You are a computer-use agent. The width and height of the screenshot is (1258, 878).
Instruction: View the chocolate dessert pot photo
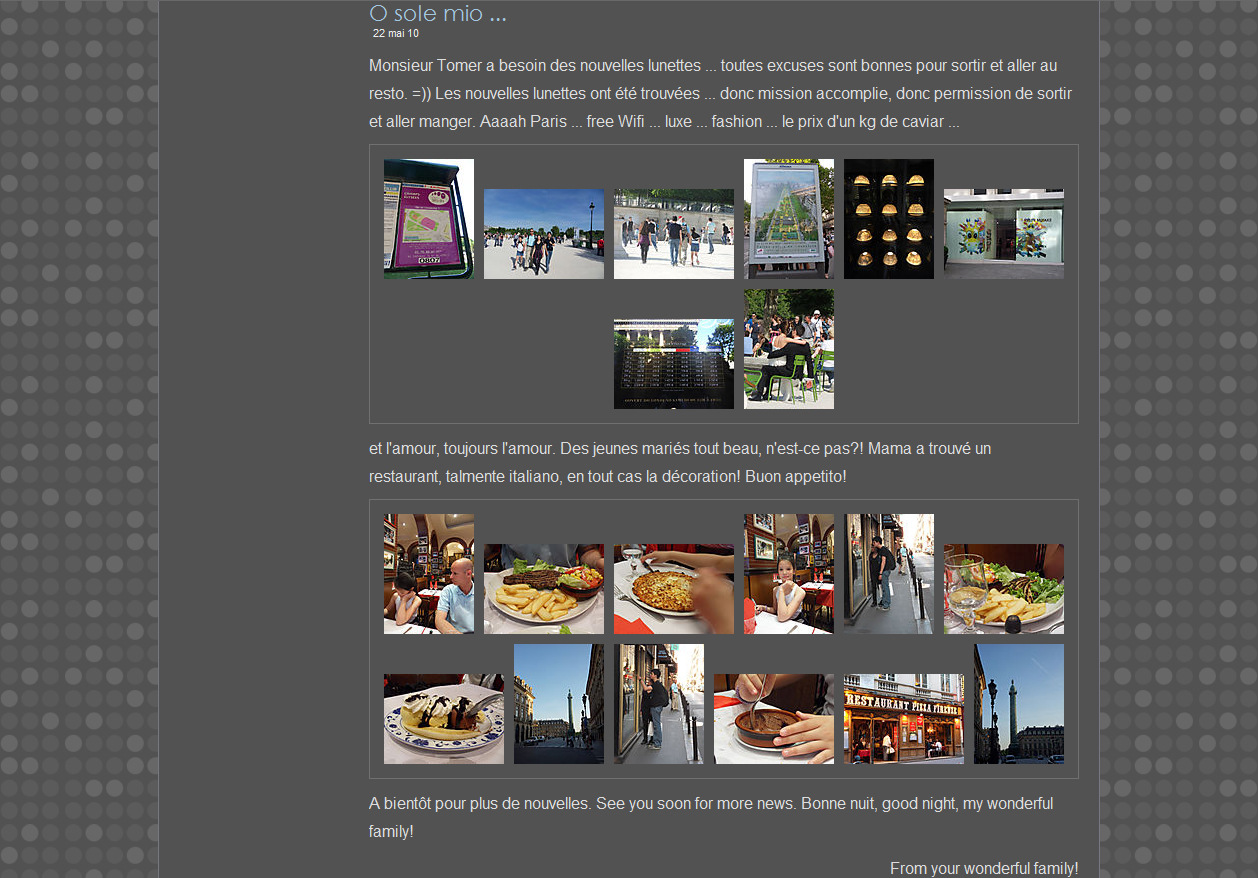(x=773, y=719)
